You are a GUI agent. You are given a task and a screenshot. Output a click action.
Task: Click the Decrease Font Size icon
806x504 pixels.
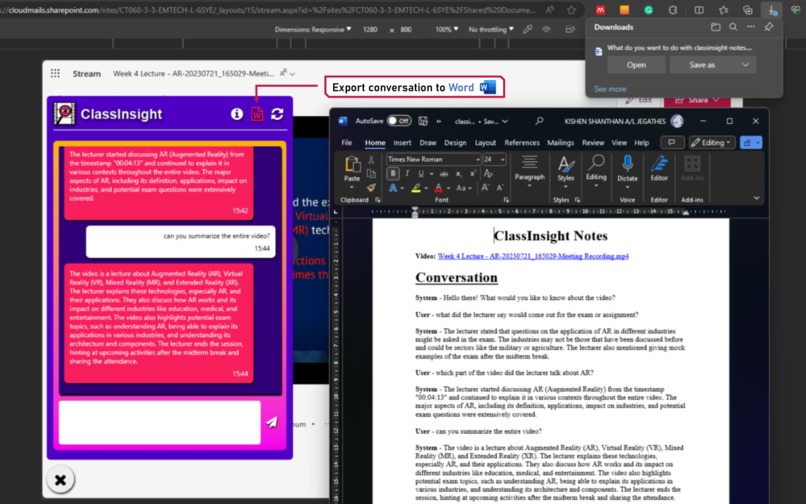(x=499, y=188)
